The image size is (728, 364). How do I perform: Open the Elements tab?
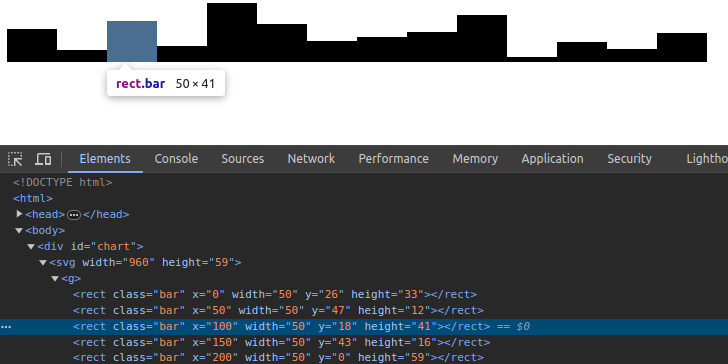(105, 159)
